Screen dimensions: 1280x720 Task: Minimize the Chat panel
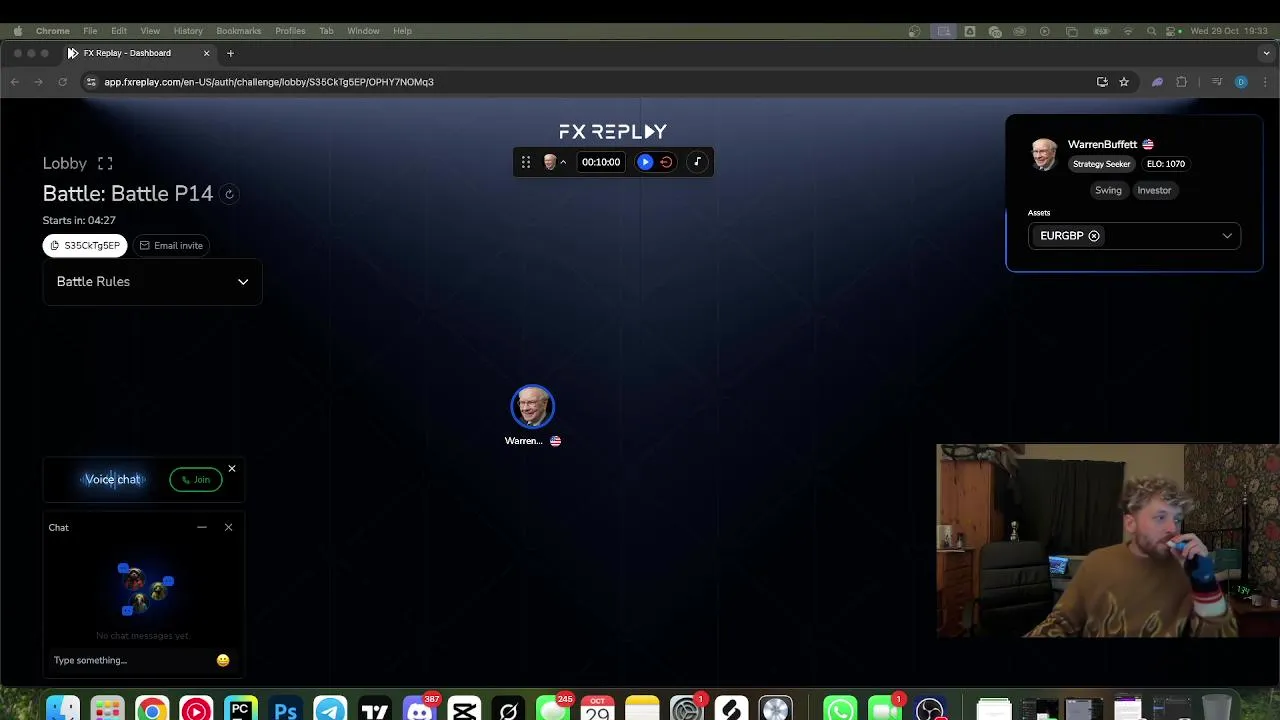point(202,527)
